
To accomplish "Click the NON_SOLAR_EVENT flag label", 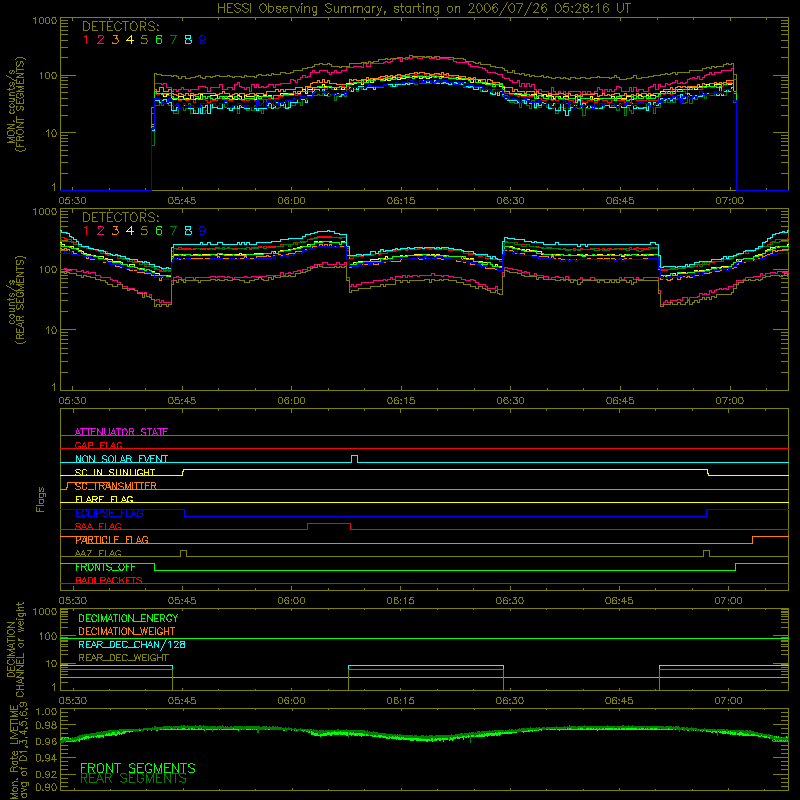I will (x=121, y=459).
